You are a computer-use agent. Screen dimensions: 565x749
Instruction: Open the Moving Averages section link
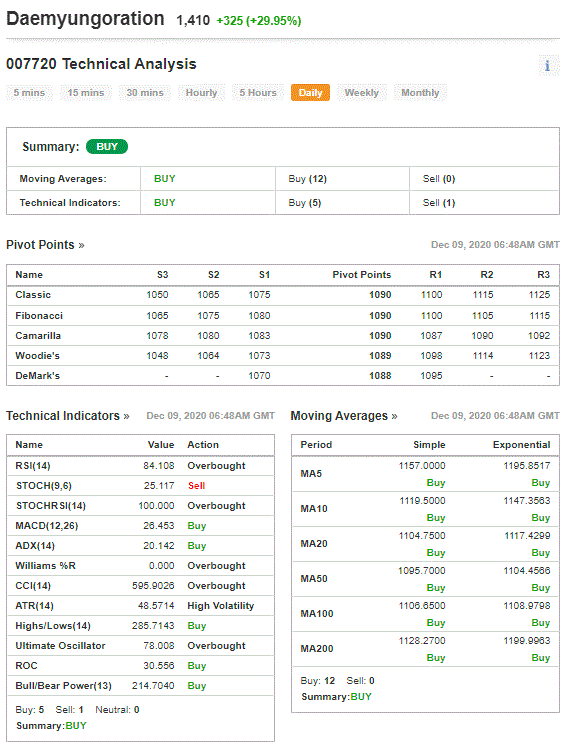tap(344, 416)
